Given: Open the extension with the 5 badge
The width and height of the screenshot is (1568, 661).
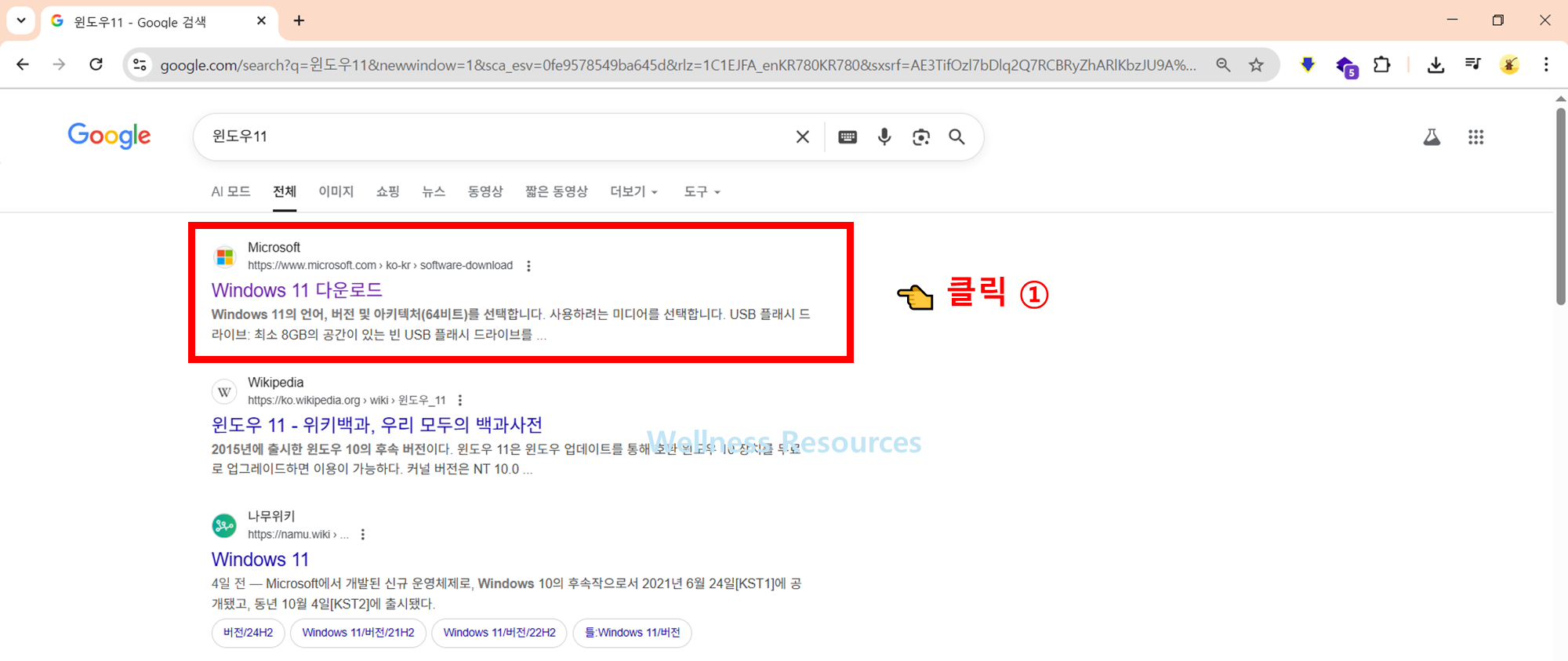Looking at the screenshot, I should coord(1346,67).
